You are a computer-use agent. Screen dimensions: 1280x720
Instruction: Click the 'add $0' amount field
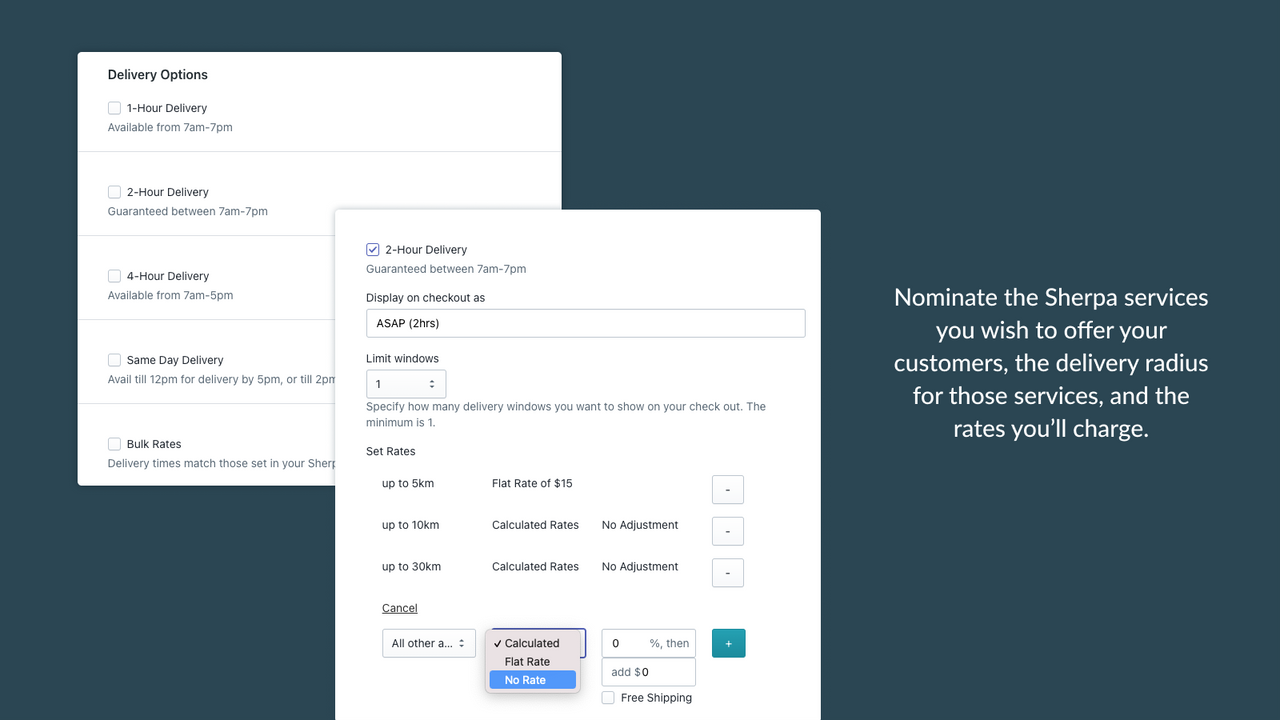pos(648,671)
